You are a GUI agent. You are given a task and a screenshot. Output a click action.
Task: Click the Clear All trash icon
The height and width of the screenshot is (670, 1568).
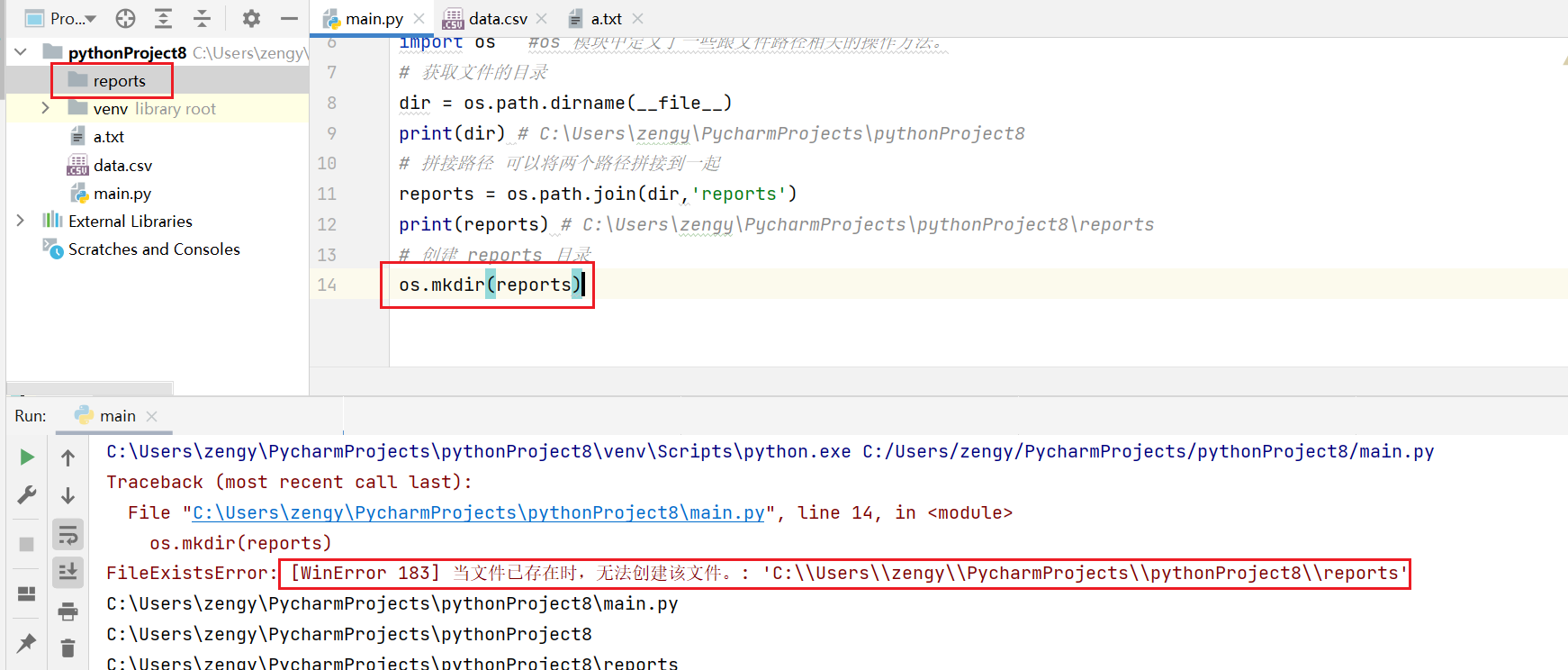[x=68, y=647]
